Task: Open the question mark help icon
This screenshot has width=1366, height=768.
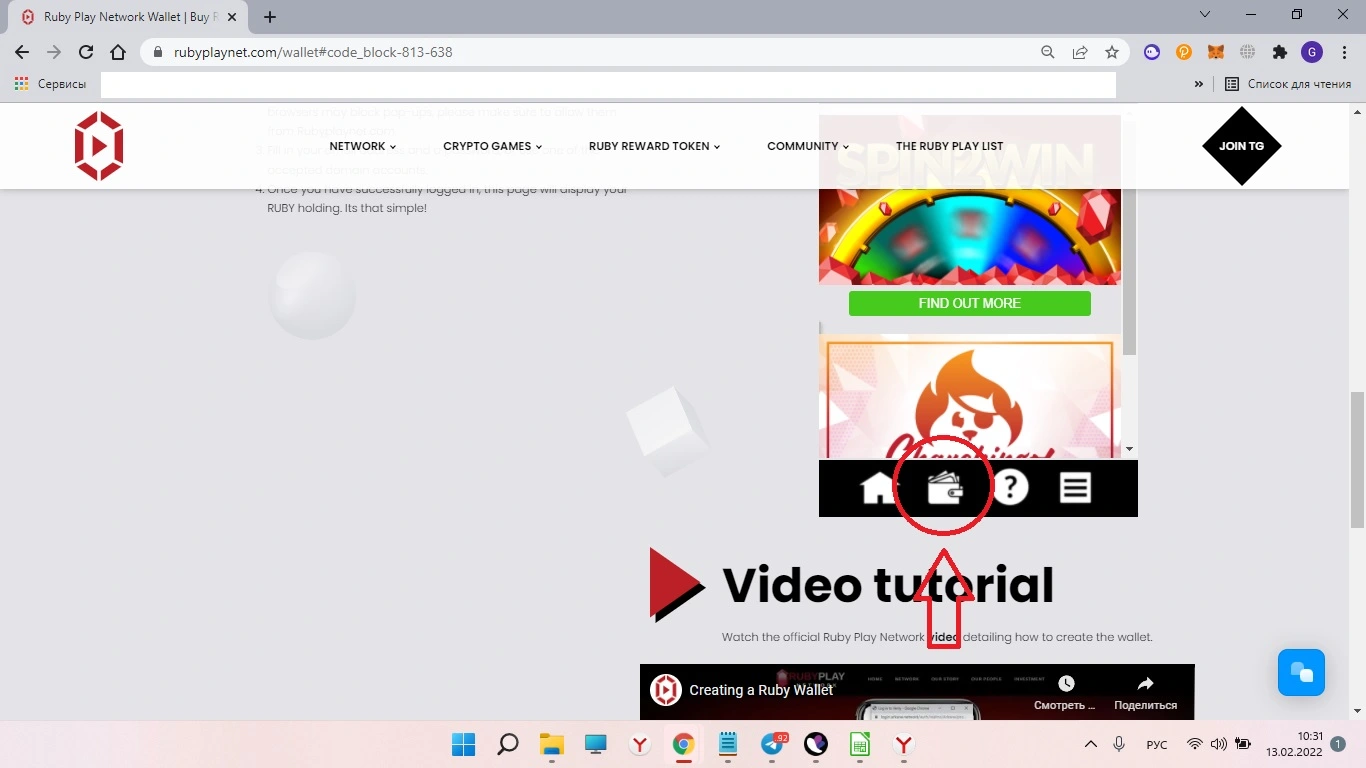Action: point(1010,488)
